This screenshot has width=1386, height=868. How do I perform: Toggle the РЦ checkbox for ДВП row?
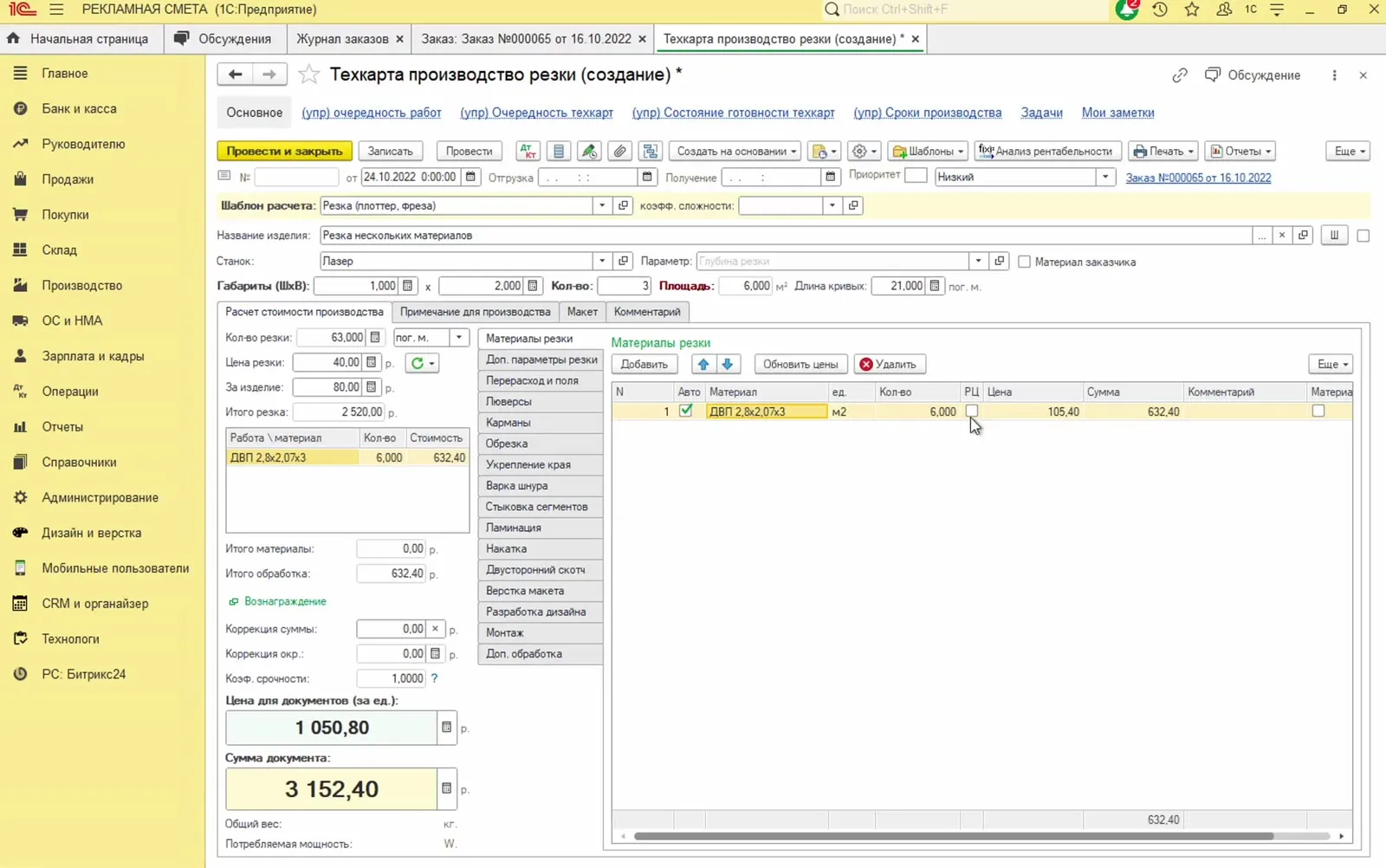tap(971, 411)
